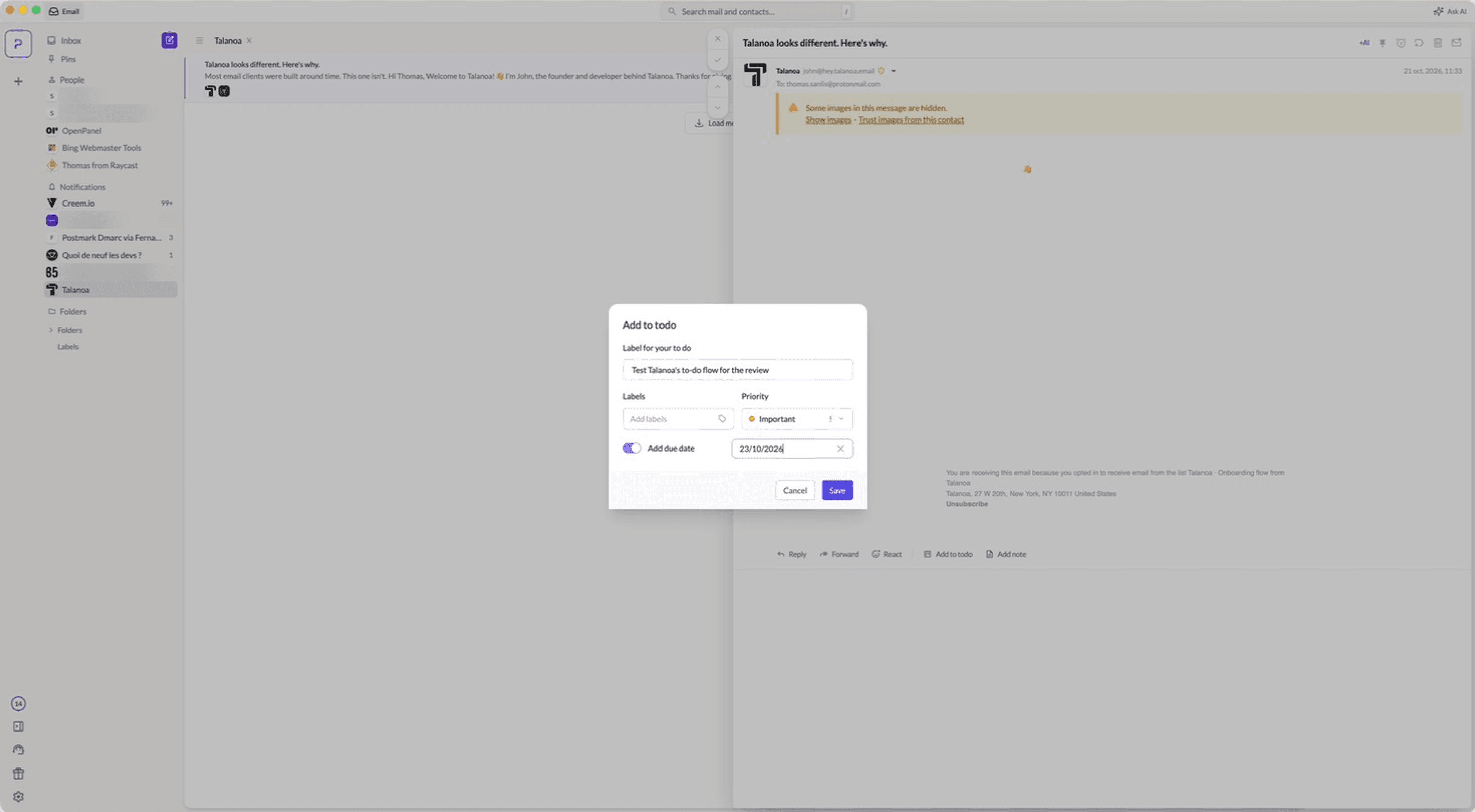
Task: Mark email unread with the envelope icon
Action: (1456, 43)
